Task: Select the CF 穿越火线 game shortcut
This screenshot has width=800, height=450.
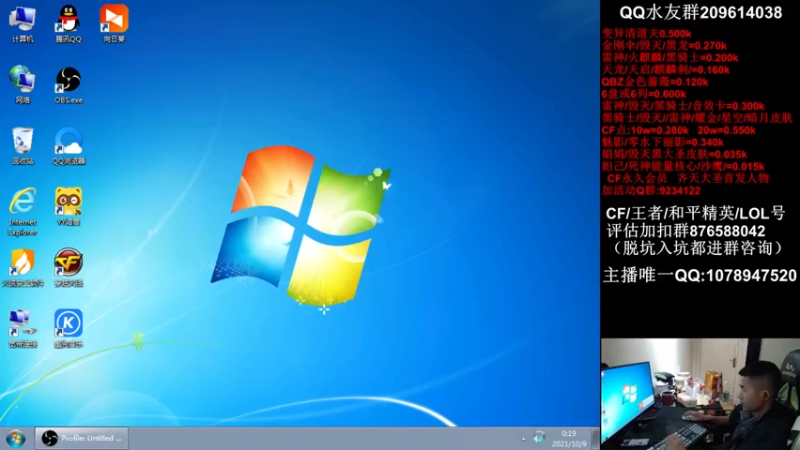Action: point(68,267)
